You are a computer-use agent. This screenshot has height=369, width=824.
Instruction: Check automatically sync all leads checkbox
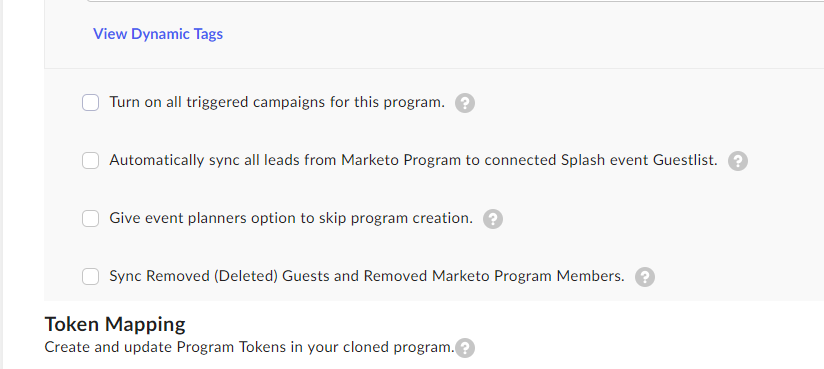click(x=90, y=160)
